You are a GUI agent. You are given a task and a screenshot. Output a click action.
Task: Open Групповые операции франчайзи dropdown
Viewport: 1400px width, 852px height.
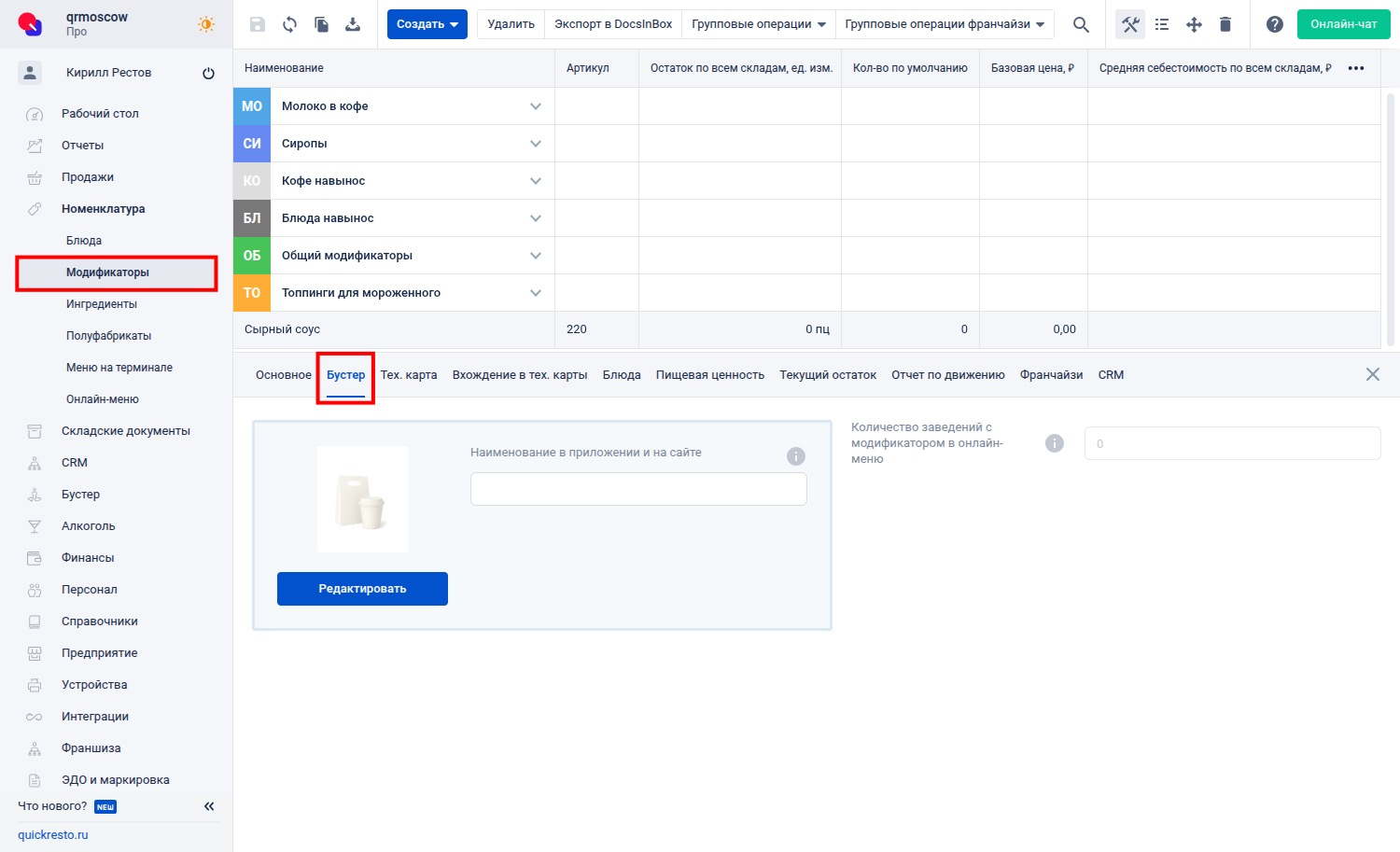[945, 24]
